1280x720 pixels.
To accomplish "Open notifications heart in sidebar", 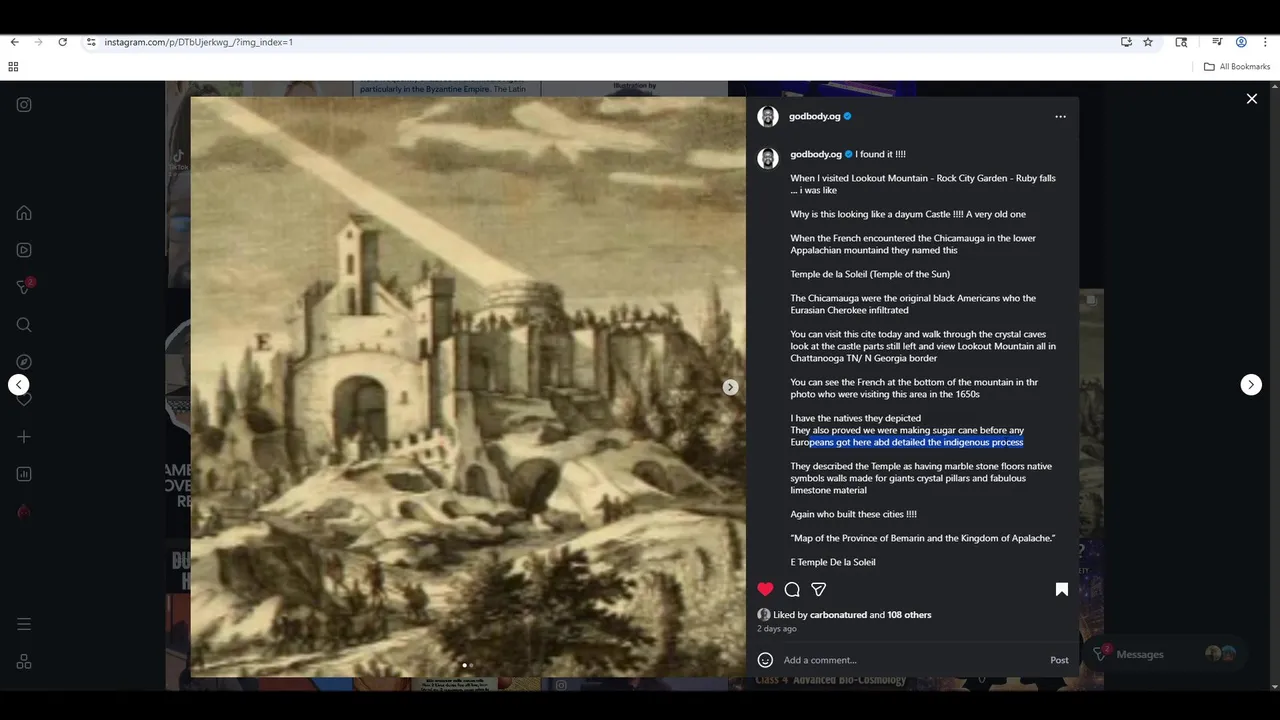I will 24,399.
